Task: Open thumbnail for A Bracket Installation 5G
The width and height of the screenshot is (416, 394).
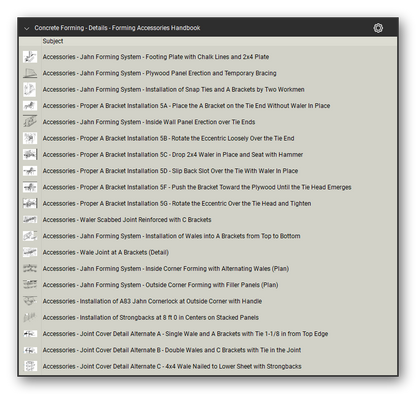Action: [x=30, y=203]
